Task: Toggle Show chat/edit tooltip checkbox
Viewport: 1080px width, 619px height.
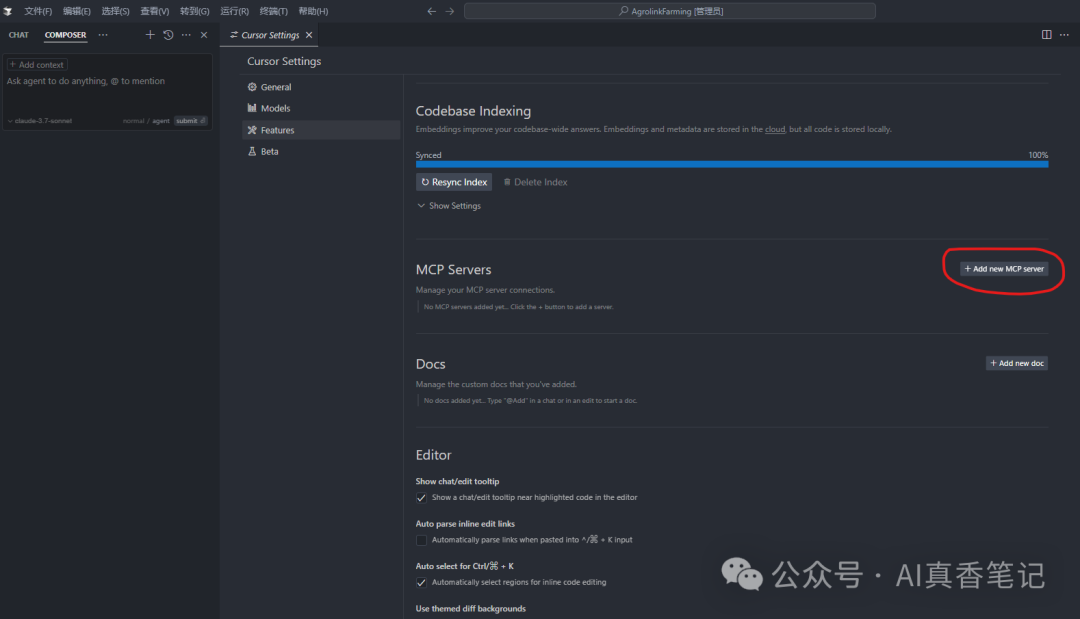Action: click(x=422, y=498)
